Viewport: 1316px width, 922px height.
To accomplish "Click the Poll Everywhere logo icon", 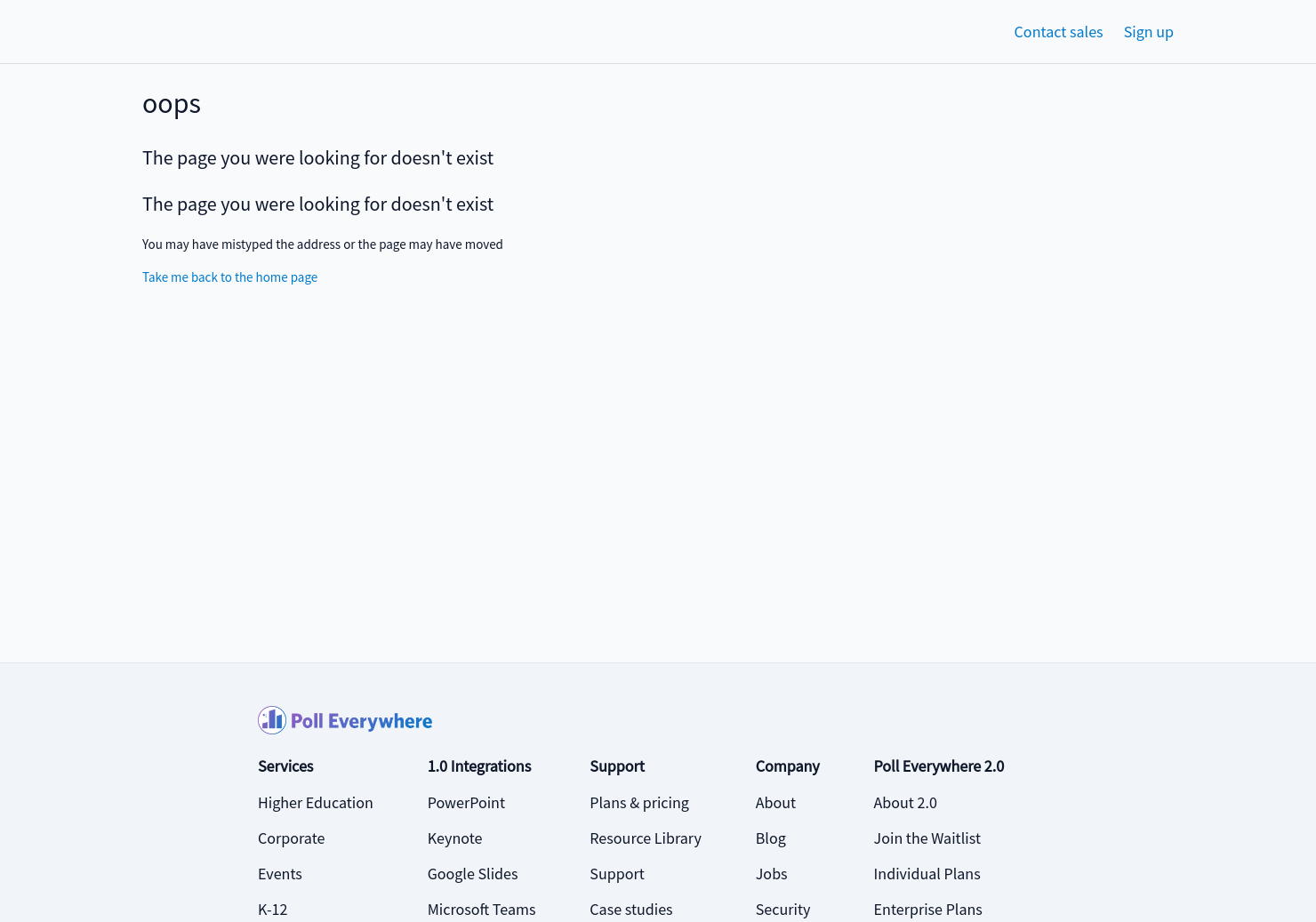I will (272, 720).
